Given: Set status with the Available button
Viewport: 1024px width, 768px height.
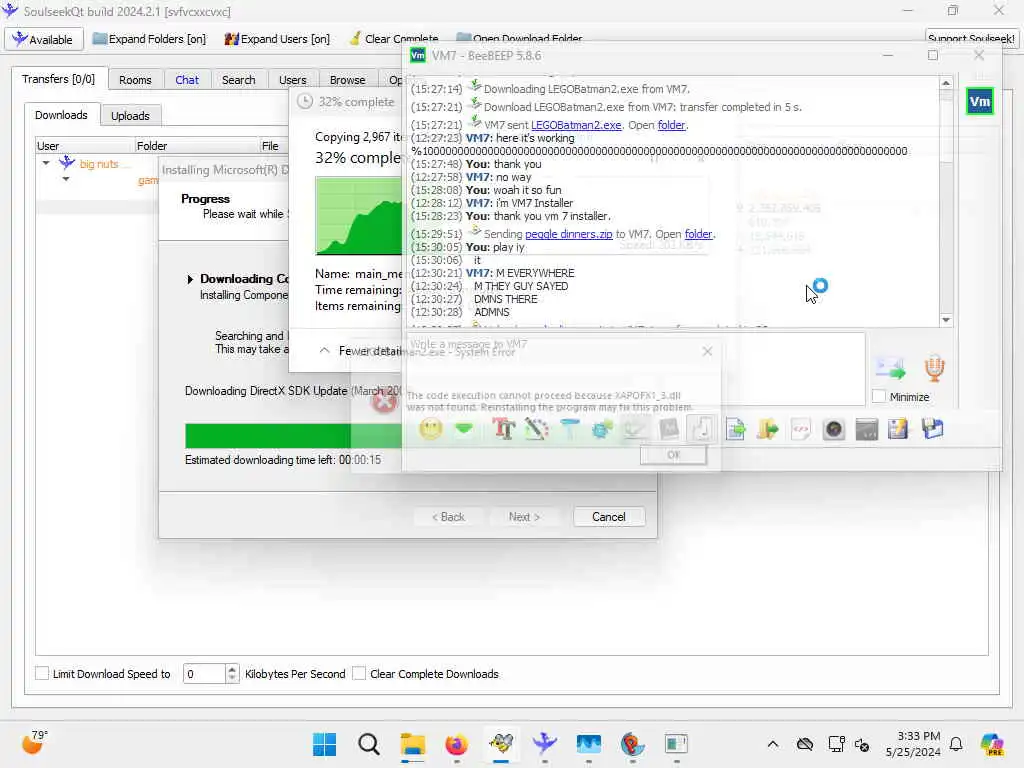Looking at the screenshot, I should coord(44,39).
